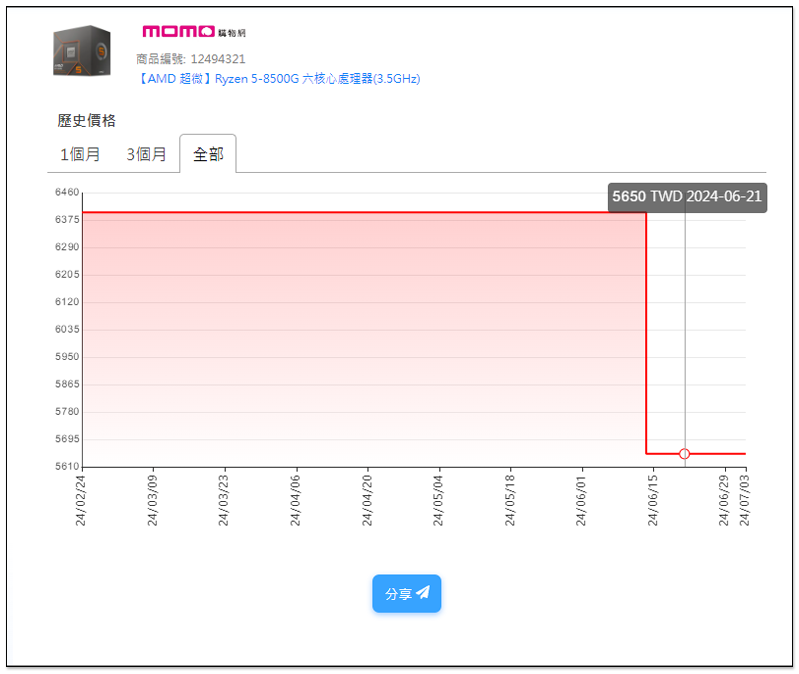Click the 6205 y-axis price label
This screenshot has width=799, height=674.
tap(67, 275)
